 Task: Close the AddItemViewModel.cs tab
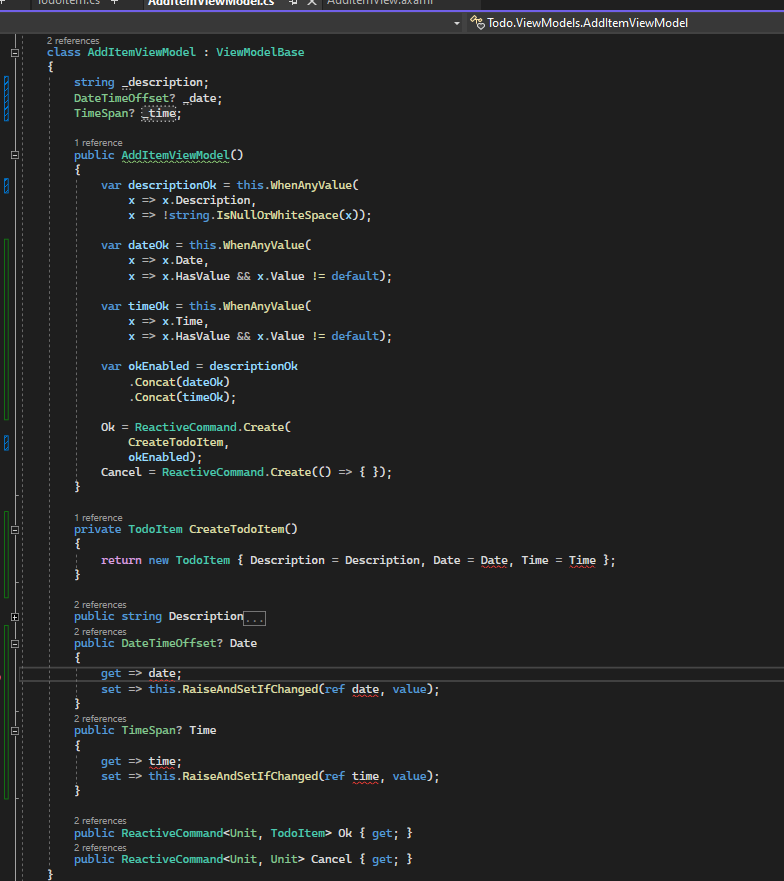click(312, 3)
